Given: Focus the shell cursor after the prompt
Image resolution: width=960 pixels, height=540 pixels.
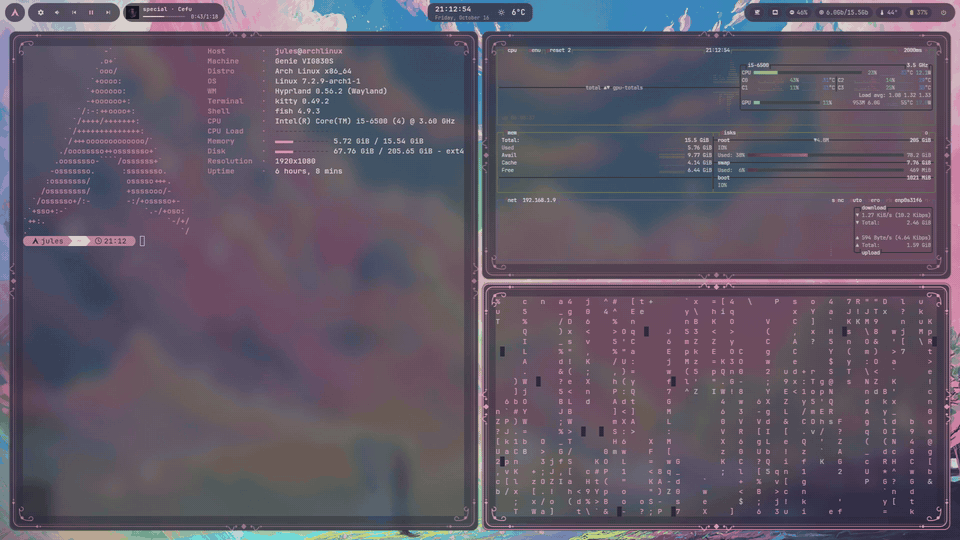Looking at the screenshot, I should point(143,241).
